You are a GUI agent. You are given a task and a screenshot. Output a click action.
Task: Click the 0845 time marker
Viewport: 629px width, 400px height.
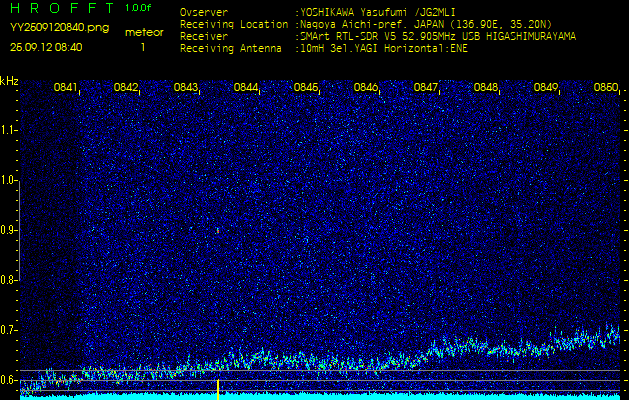click(306, 88)
